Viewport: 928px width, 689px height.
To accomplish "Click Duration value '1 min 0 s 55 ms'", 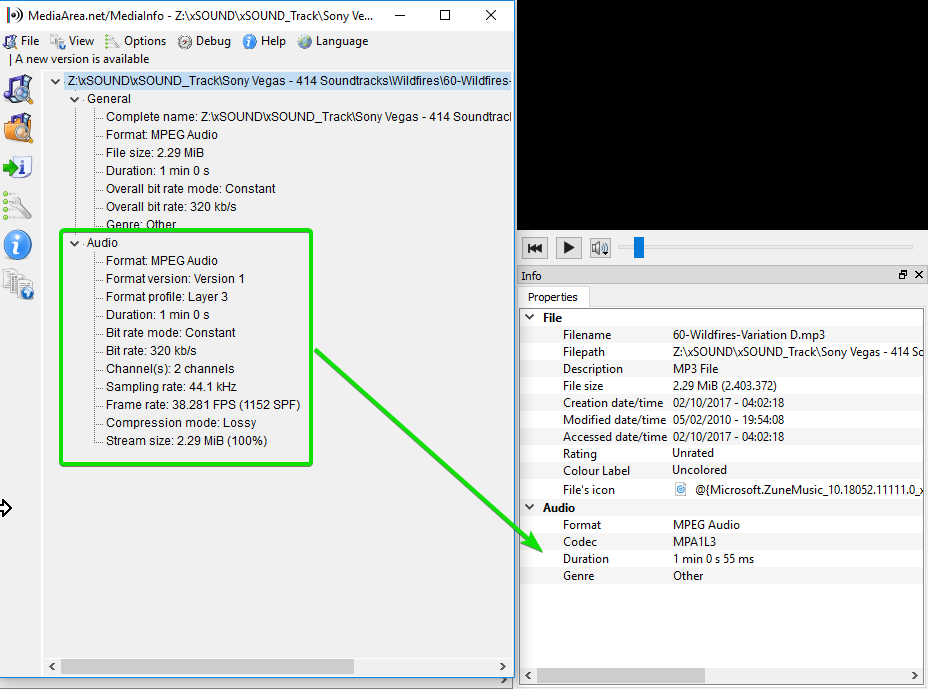I will point(713,559).
